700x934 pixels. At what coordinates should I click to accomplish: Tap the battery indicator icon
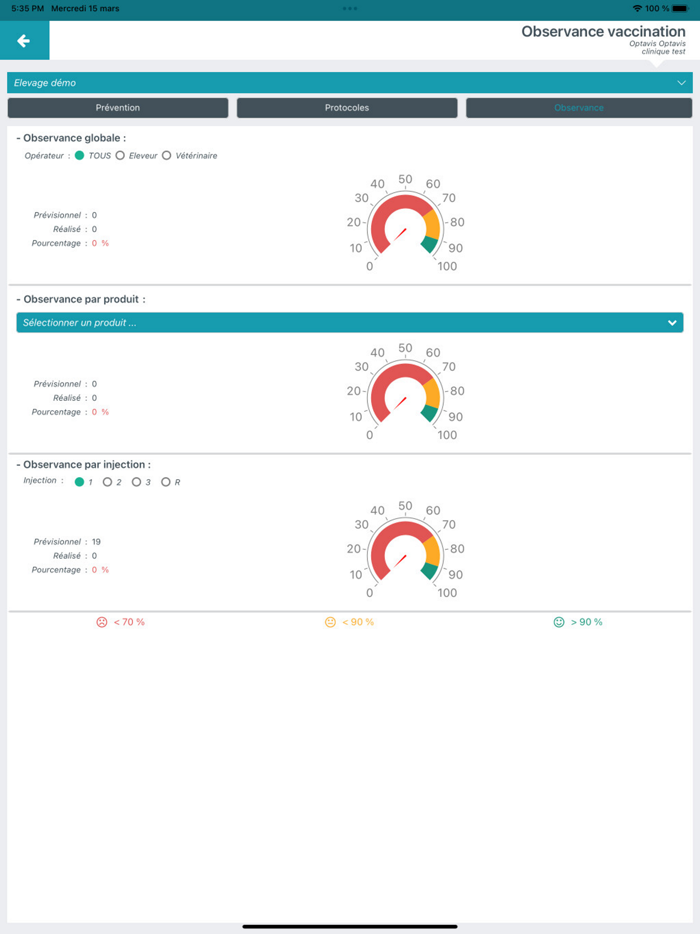coord(680,8)
